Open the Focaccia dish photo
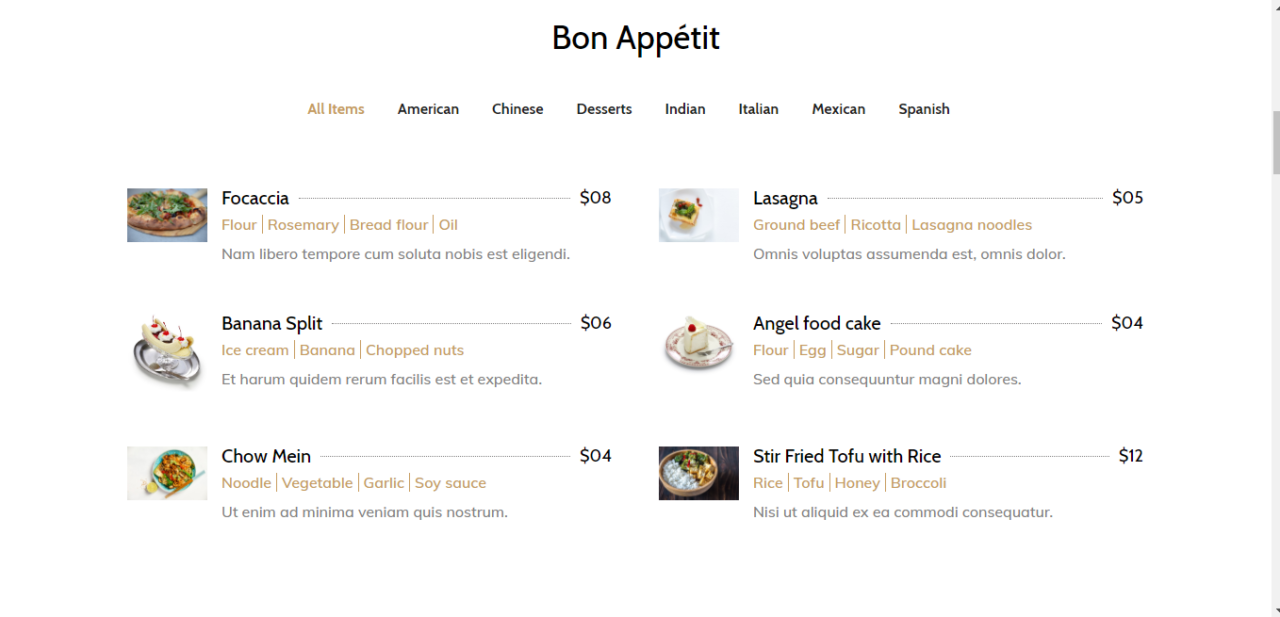 pyautogui.click(x=166, y=215)
